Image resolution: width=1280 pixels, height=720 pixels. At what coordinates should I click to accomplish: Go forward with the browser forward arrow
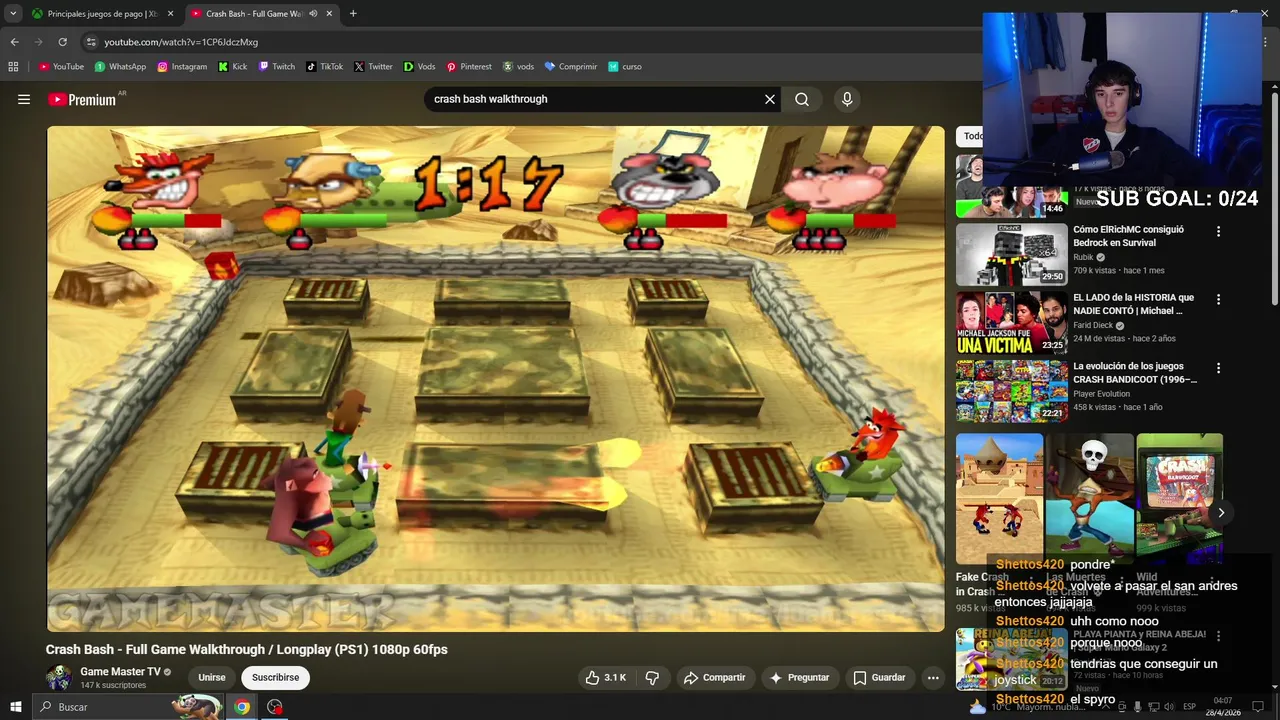coord(38,42)
